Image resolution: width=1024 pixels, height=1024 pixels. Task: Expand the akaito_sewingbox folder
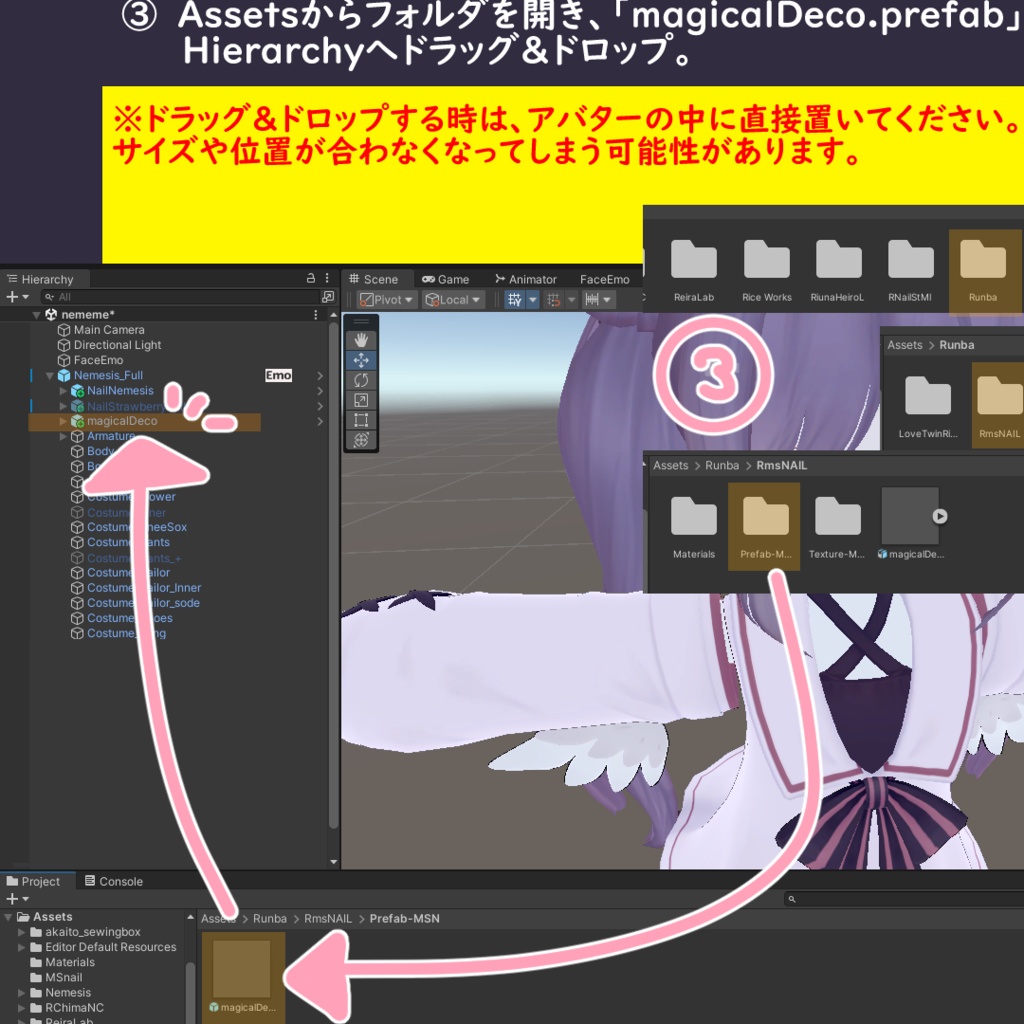[22, 932]
